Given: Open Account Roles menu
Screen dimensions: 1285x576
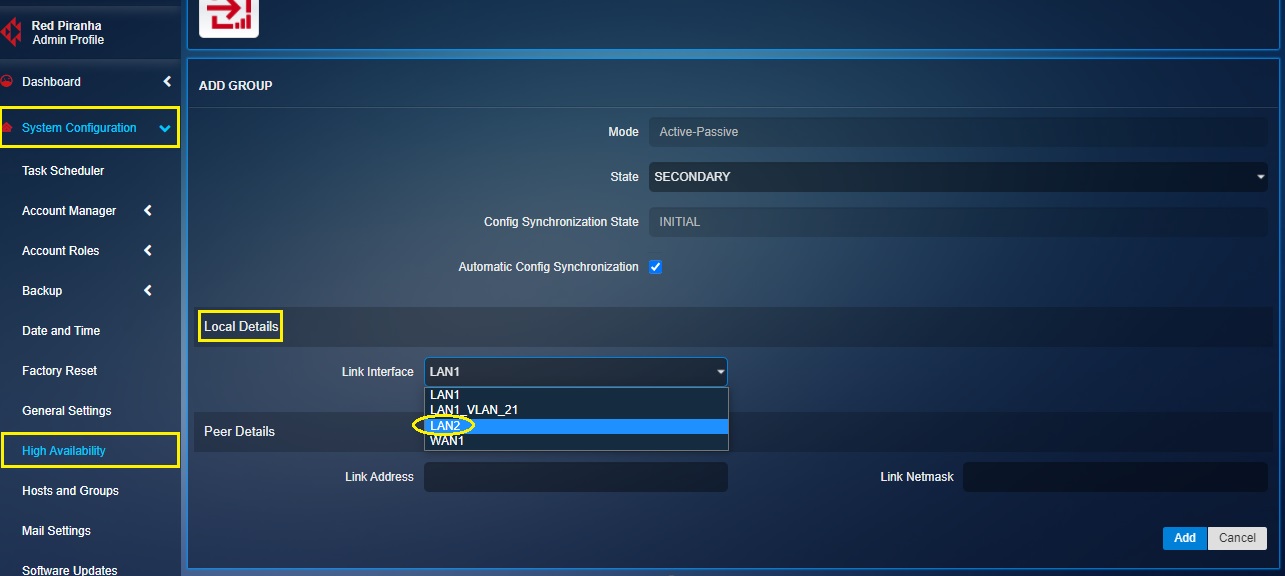Looking at the screenshot, I should 61,251.
